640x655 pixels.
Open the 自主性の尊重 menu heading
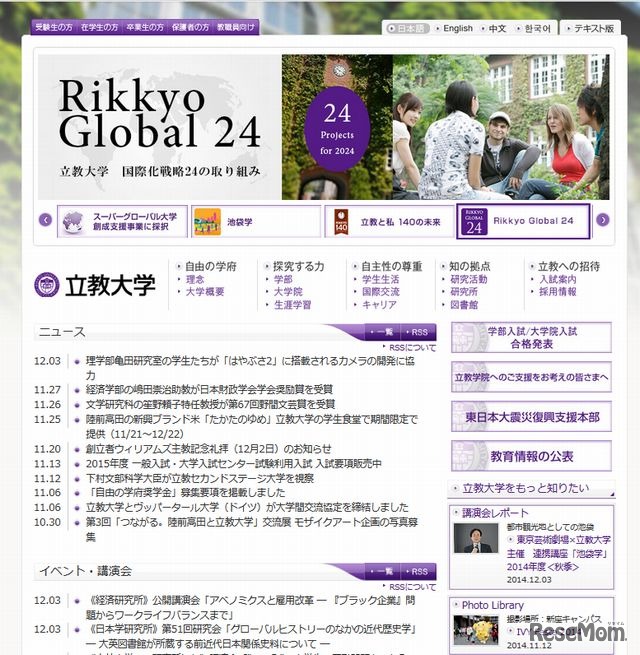pos(391,266)
